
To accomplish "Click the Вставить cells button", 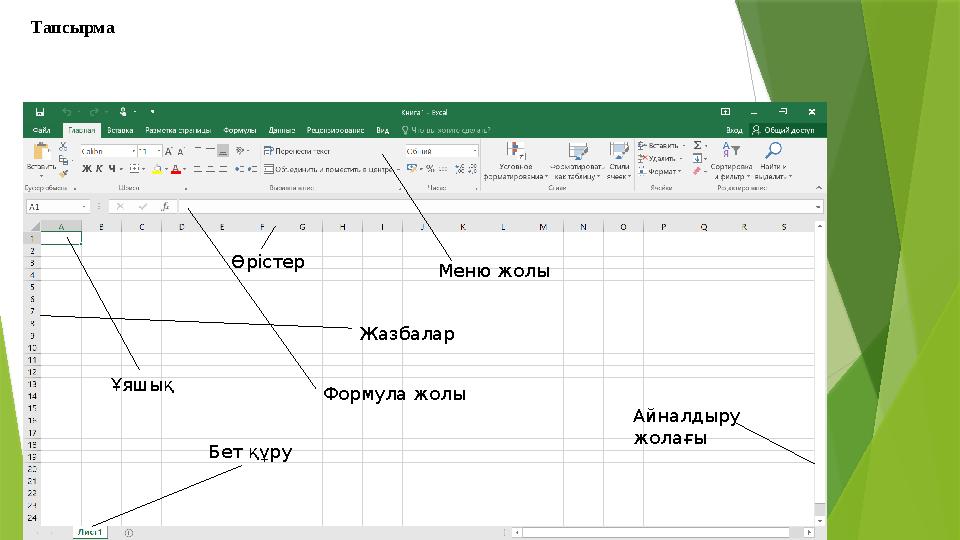I will 659,146.
